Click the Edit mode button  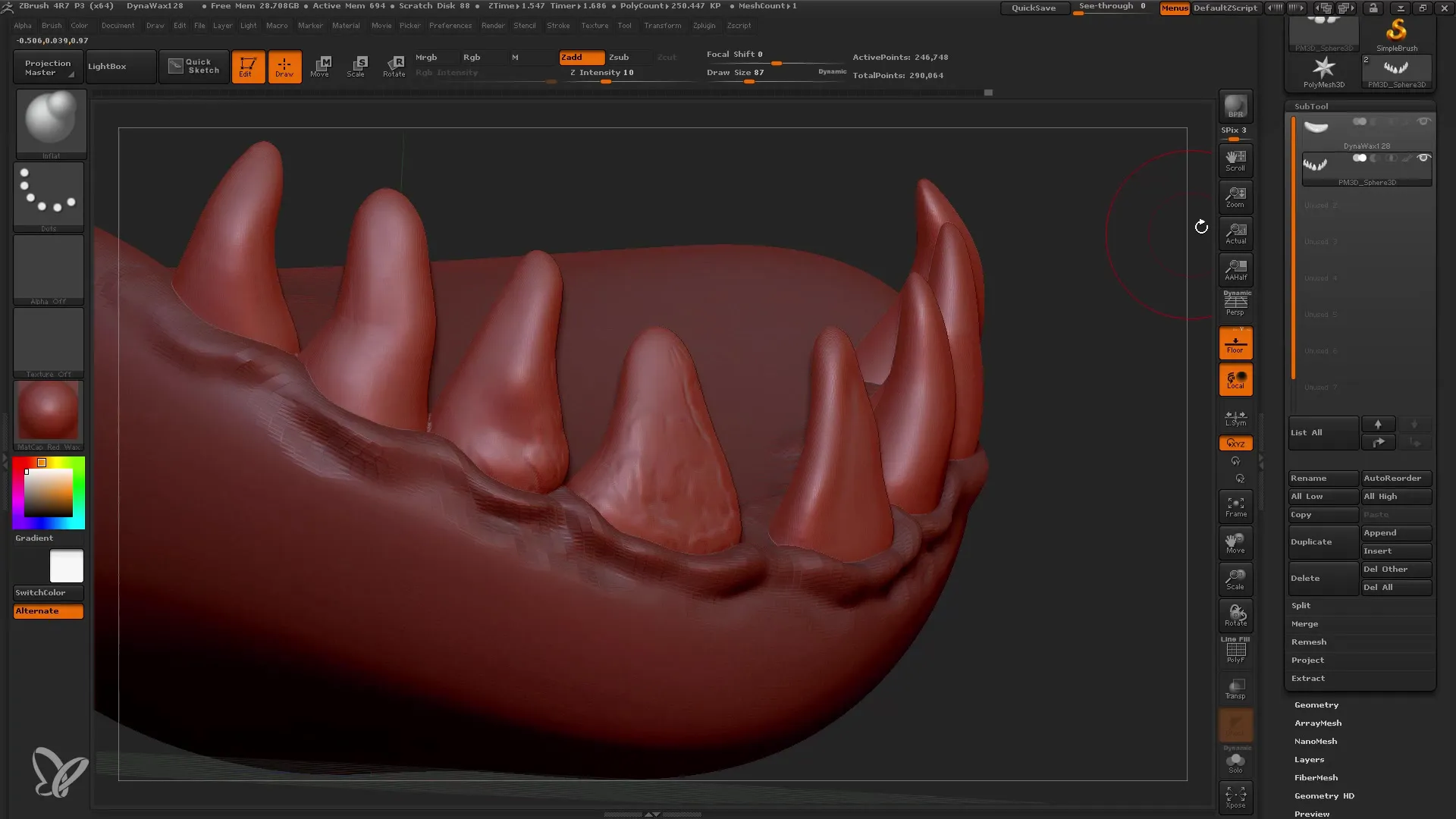(x=247, y=66)
